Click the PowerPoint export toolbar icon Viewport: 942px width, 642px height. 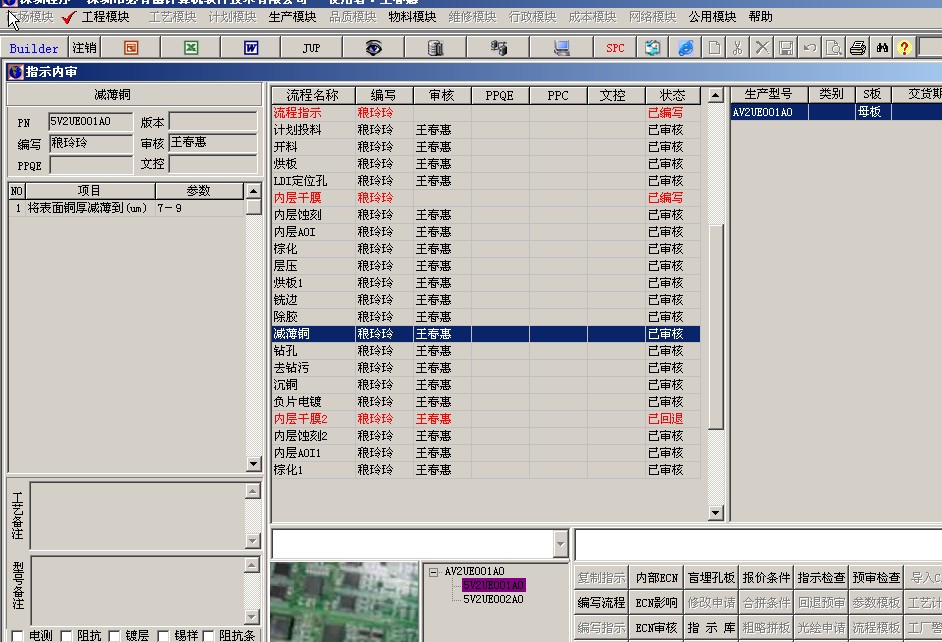coord(131,47)
